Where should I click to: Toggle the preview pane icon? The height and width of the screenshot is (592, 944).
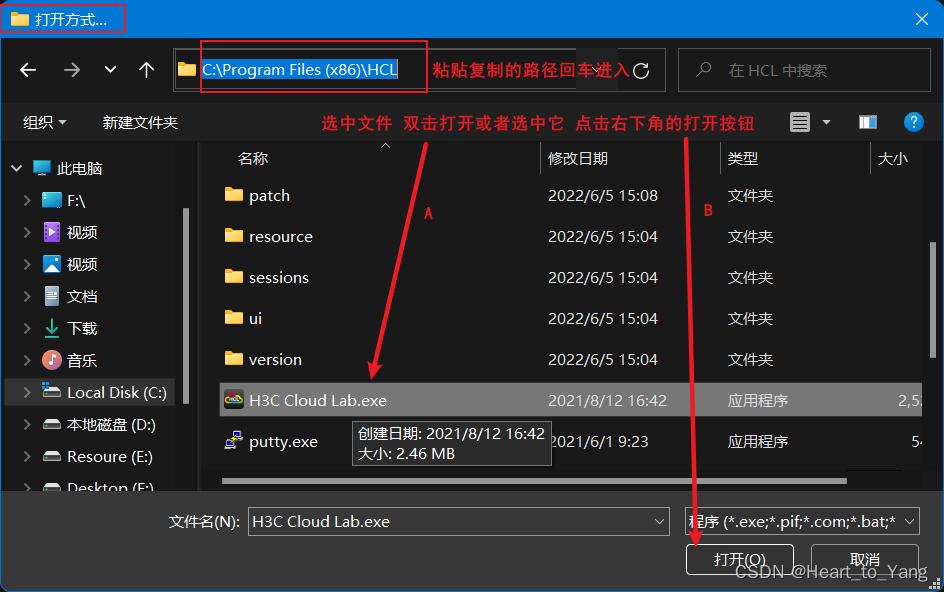[868, 122]
